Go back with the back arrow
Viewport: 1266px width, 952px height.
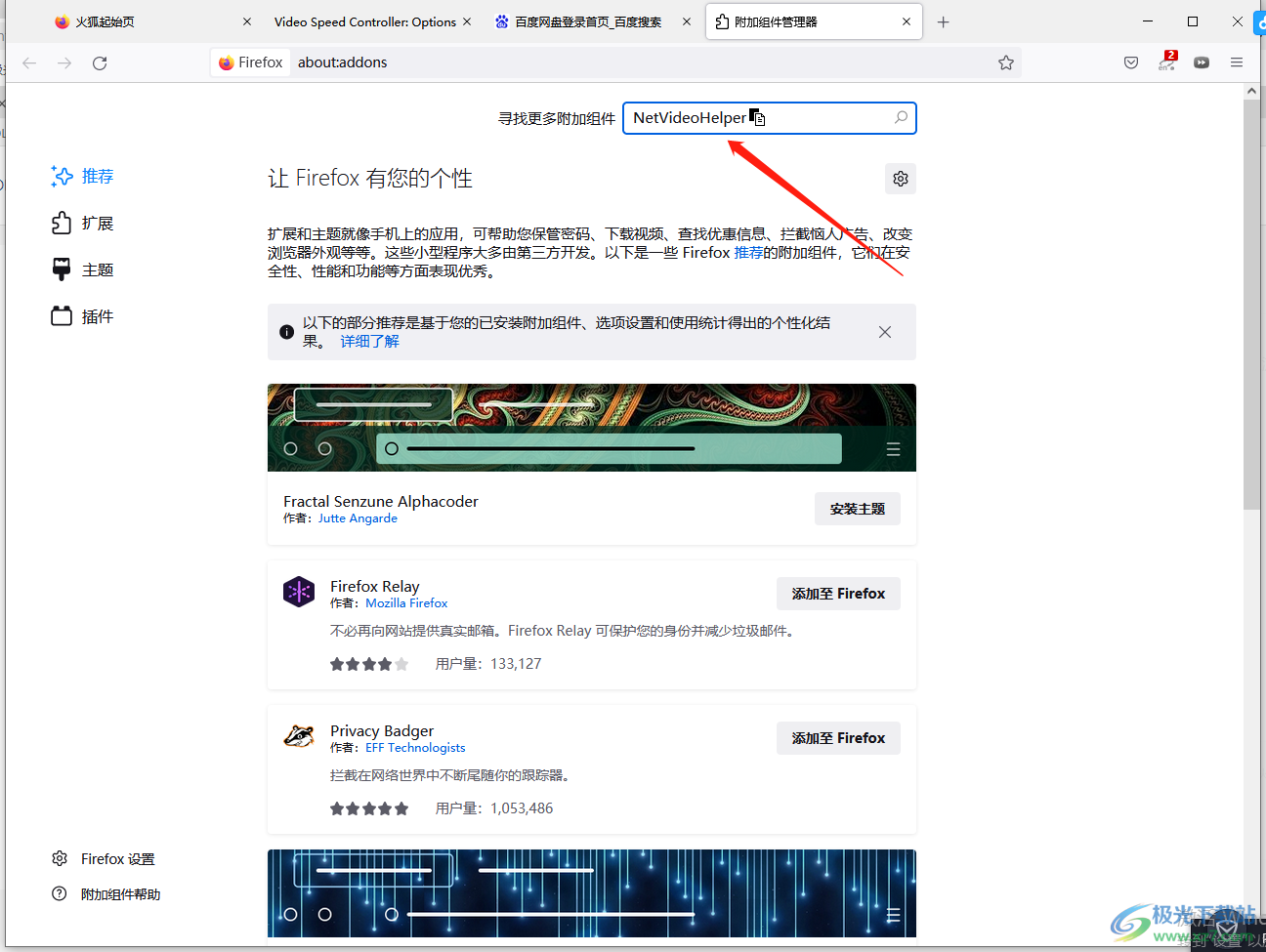coord(29,62)
